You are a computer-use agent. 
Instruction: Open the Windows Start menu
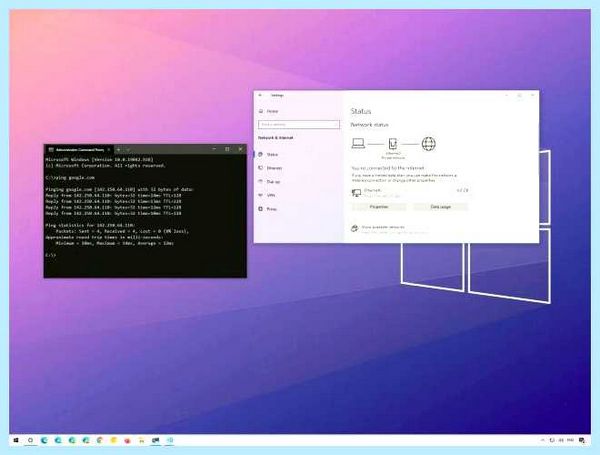click(16, 440)
